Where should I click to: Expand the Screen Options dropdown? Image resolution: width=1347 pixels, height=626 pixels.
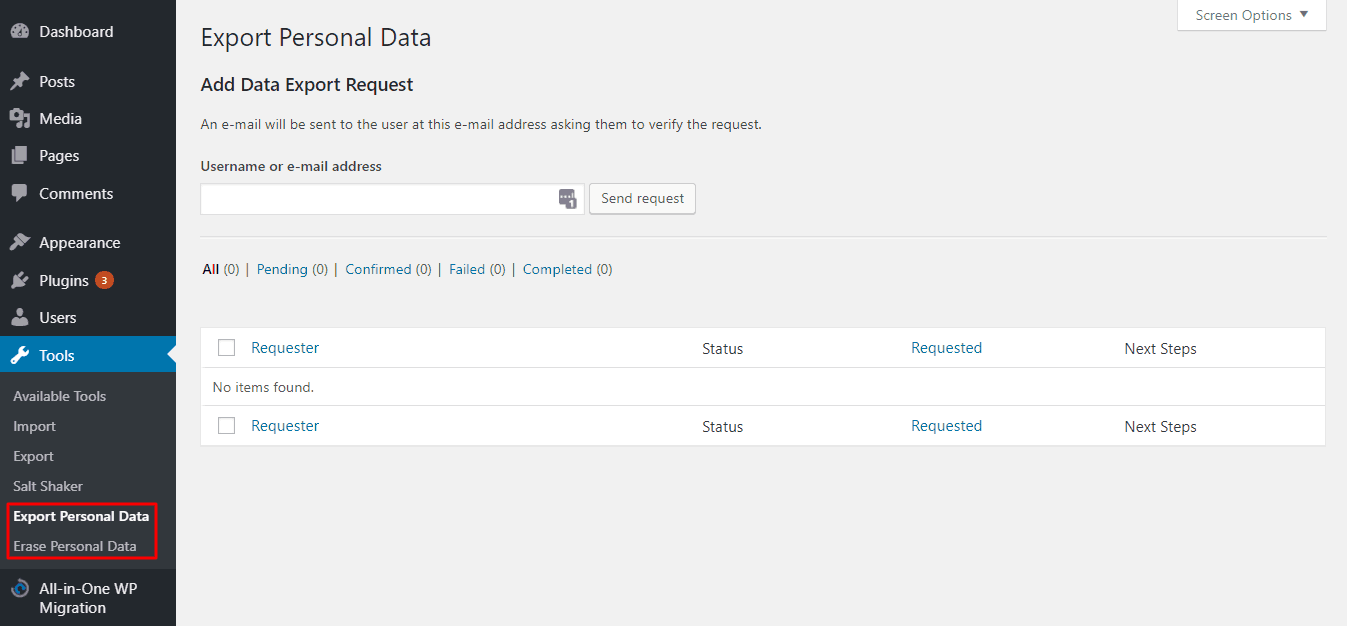click(1252, 15)
